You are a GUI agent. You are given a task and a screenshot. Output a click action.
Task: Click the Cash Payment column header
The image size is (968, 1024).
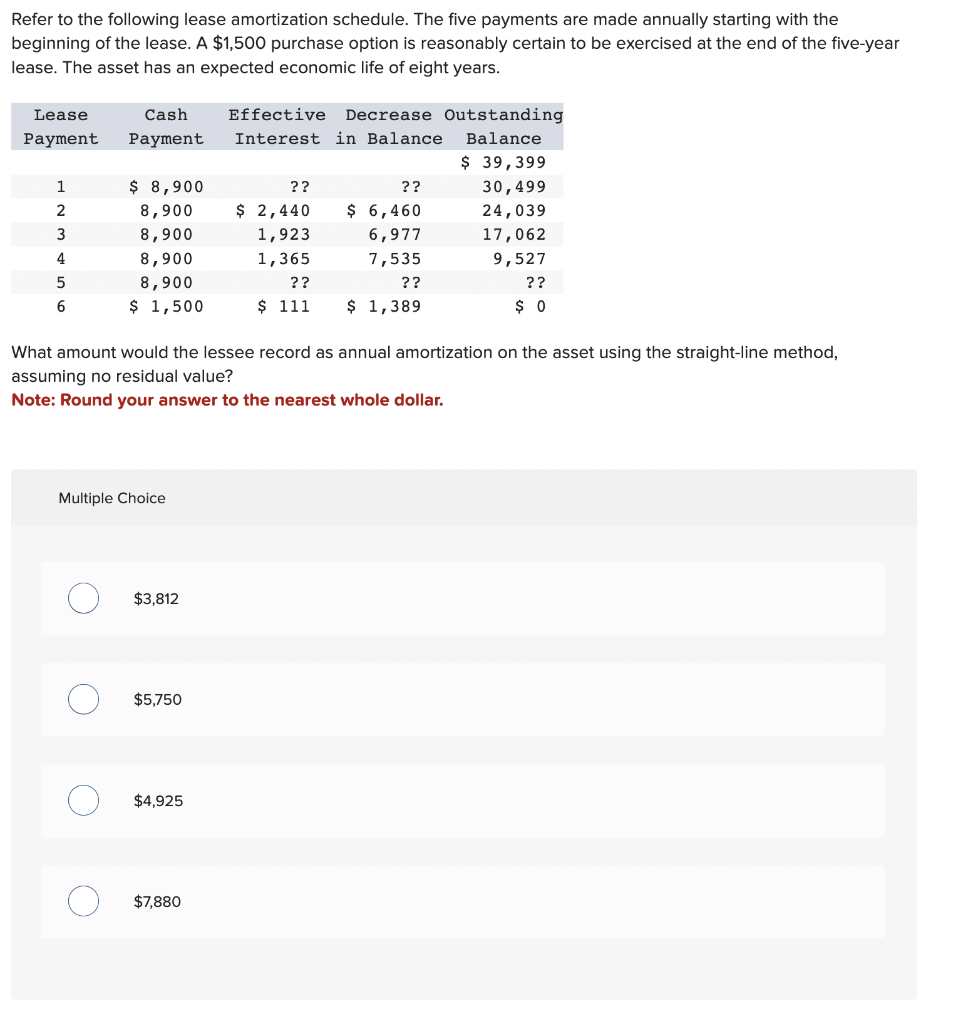click(x=165, y=126)
